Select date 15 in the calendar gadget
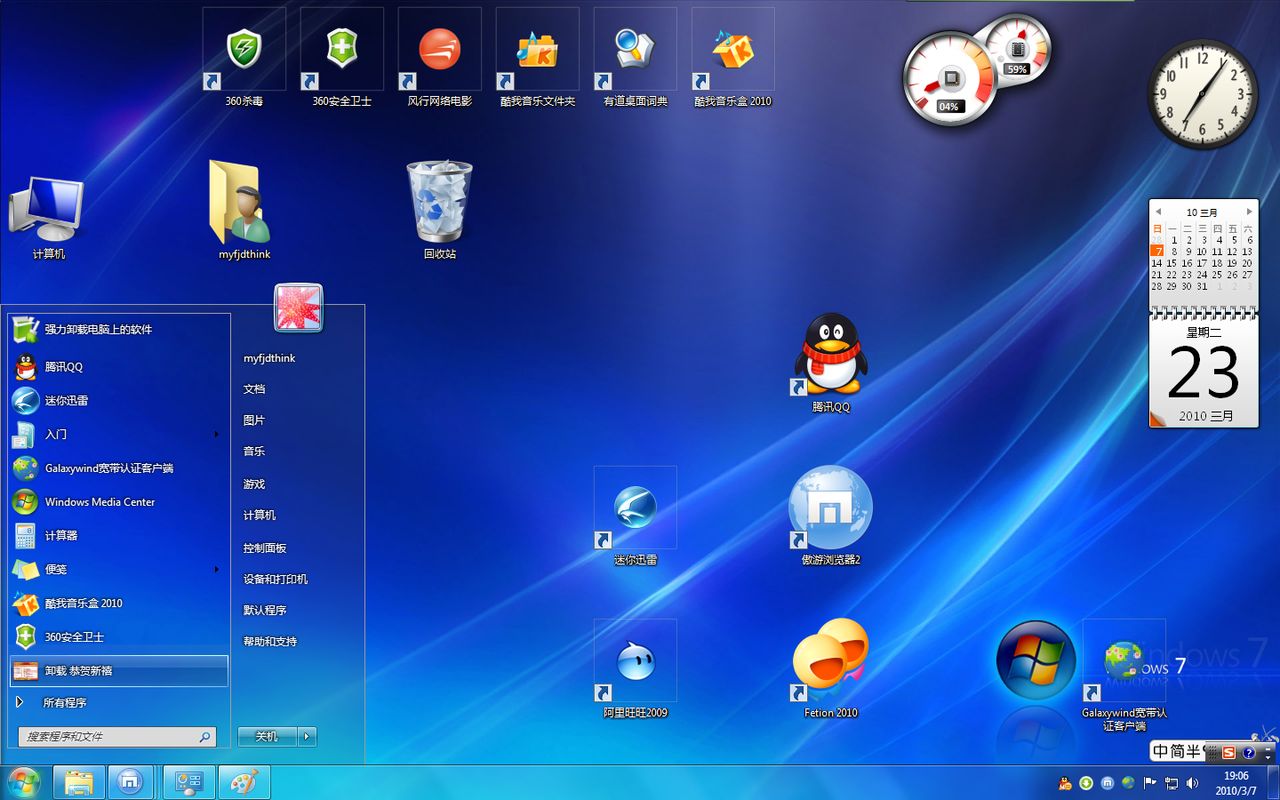Screen dimensions: 1280x800 (x=1171, y=263)
